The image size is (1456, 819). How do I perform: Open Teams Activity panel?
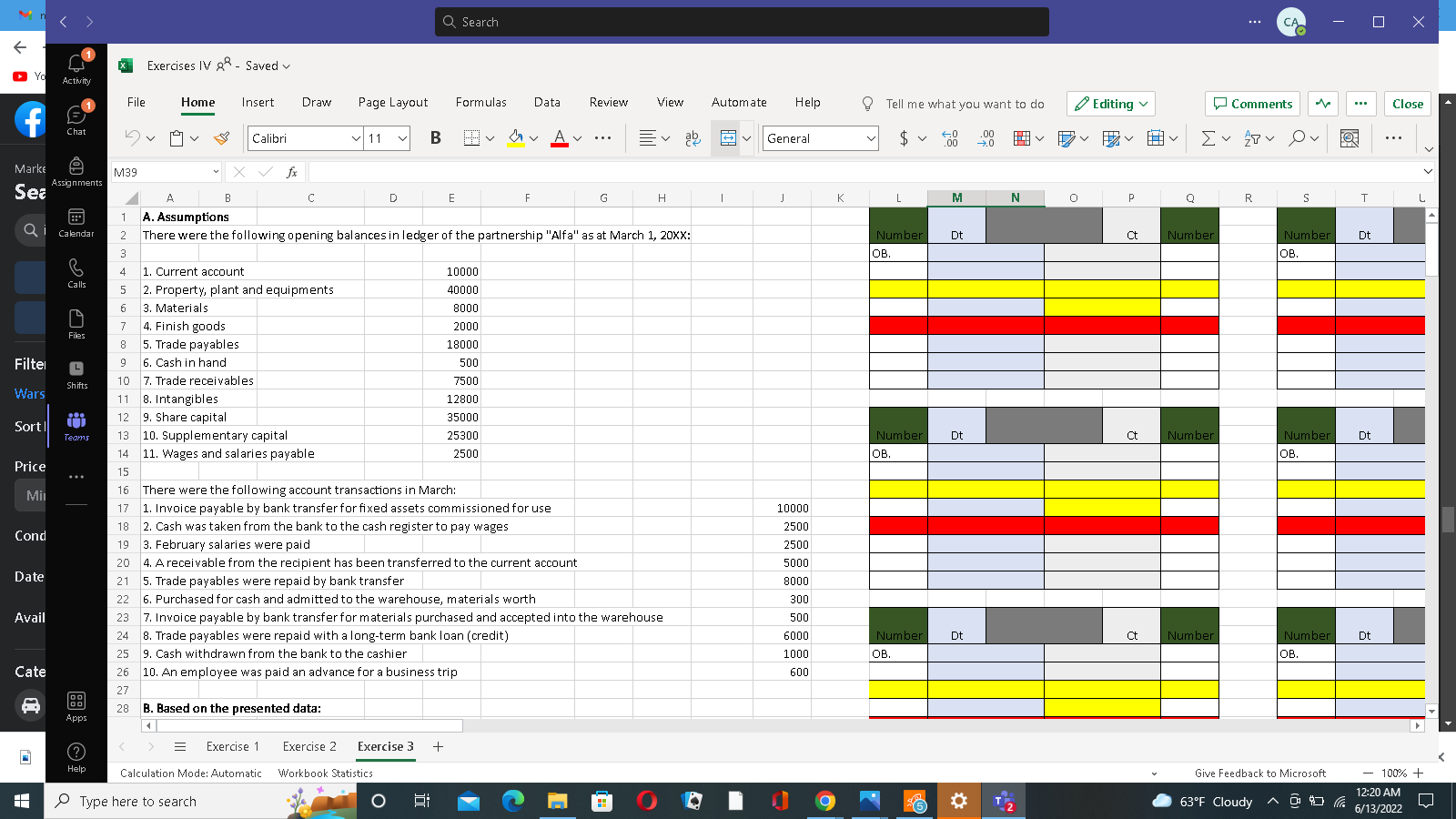click(x=76, y=68)
